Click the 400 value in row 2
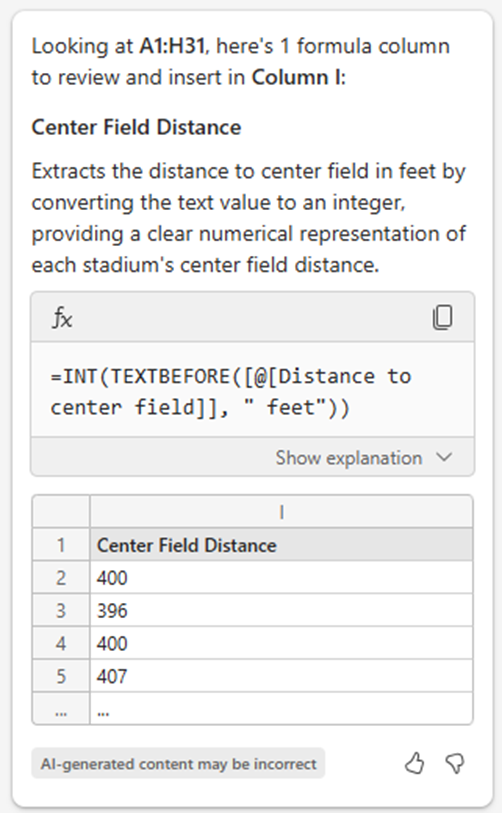This screenshot has height=813, width=502. pos(112,578)
